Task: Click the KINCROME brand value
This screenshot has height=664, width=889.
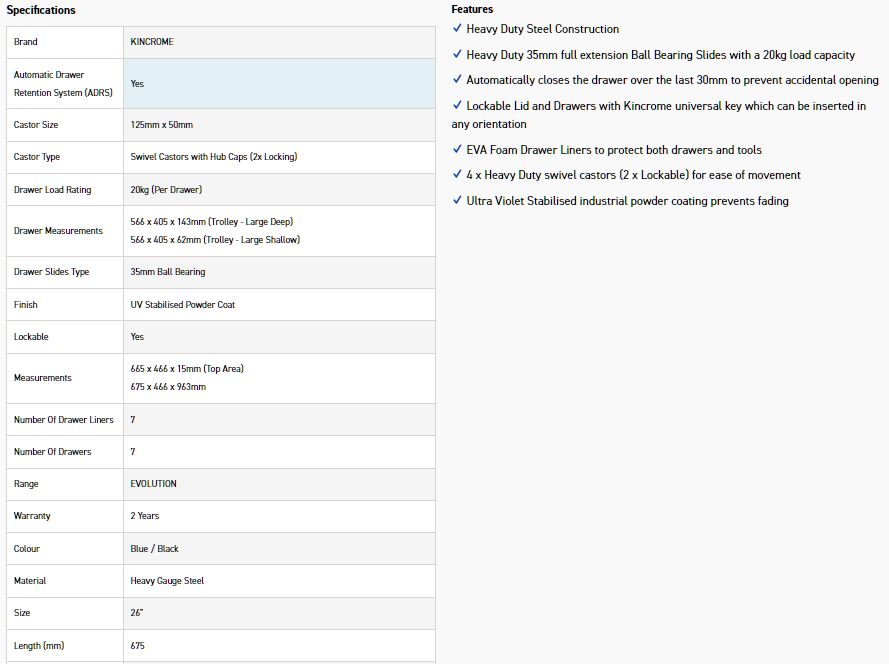Action: tap(152, 42)
